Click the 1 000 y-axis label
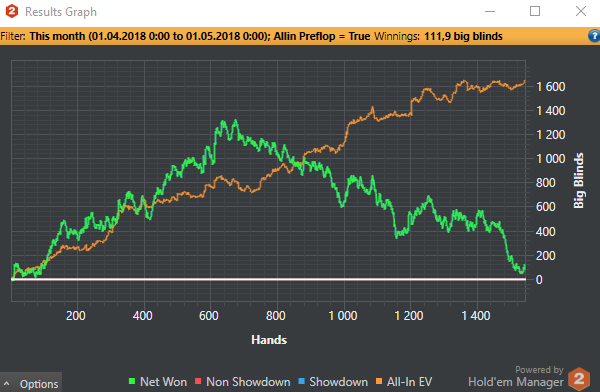The image size is (600, 392). click(x=551, y=158)
